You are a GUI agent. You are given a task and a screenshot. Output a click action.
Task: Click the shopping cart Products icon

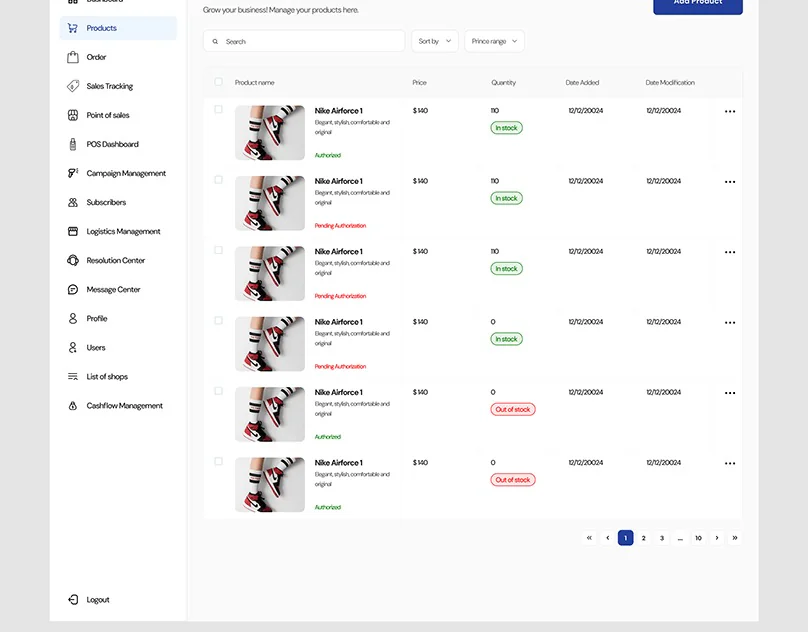coord(73,28)
